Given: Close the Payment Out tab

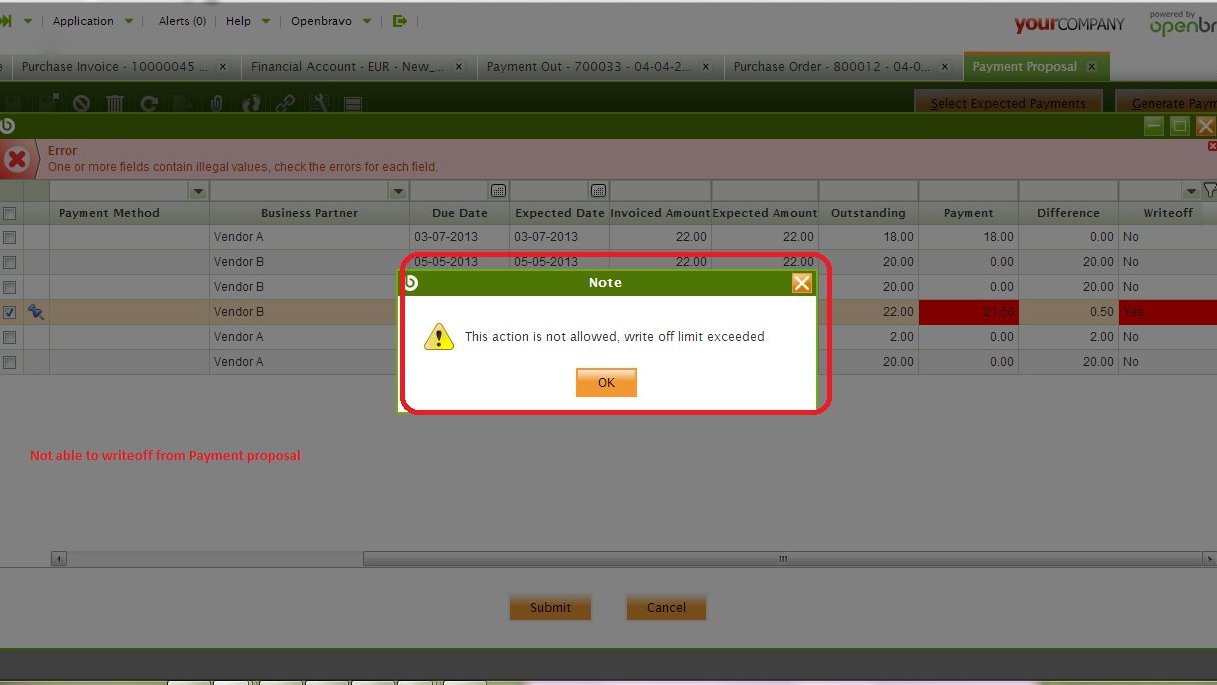Looking at the screenshot, I should click(706, 67).
